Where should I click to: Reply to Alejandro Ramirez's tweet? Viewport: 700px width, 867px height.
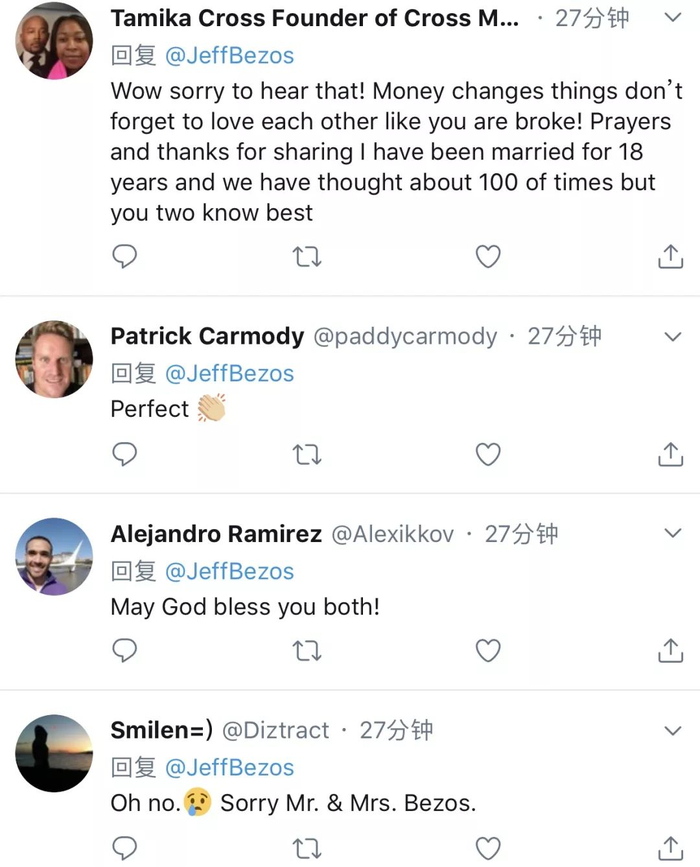click(124, 651)
